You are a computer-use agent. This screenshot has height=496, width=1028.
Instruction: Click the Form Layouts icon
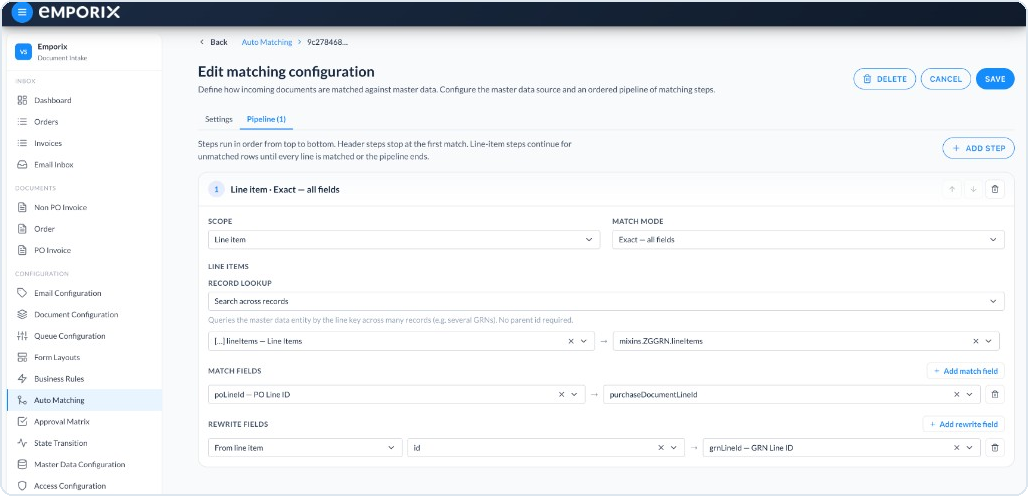pyautogui.click(x=22, y=357)
